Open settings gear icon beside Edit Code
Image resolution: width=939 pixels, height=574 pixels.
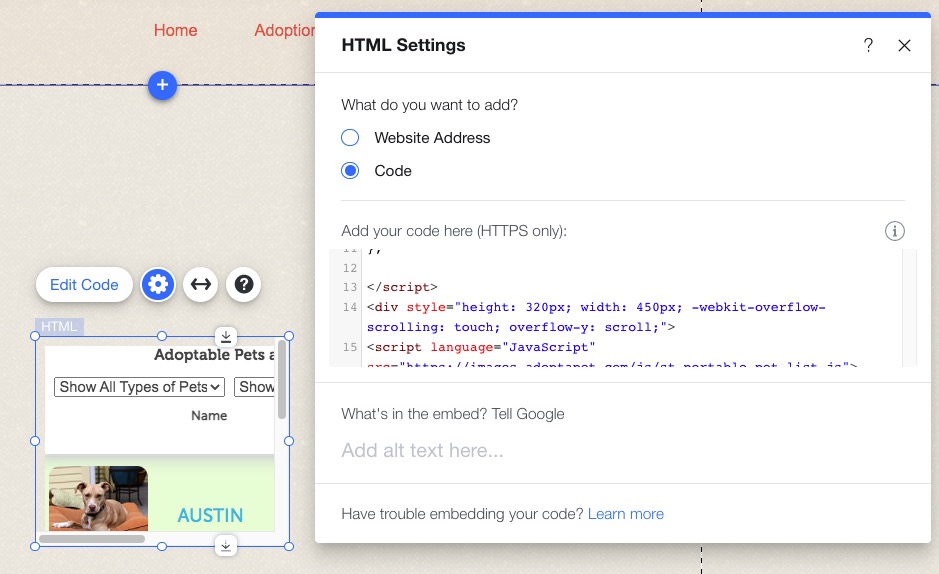[x=157, y=285]
